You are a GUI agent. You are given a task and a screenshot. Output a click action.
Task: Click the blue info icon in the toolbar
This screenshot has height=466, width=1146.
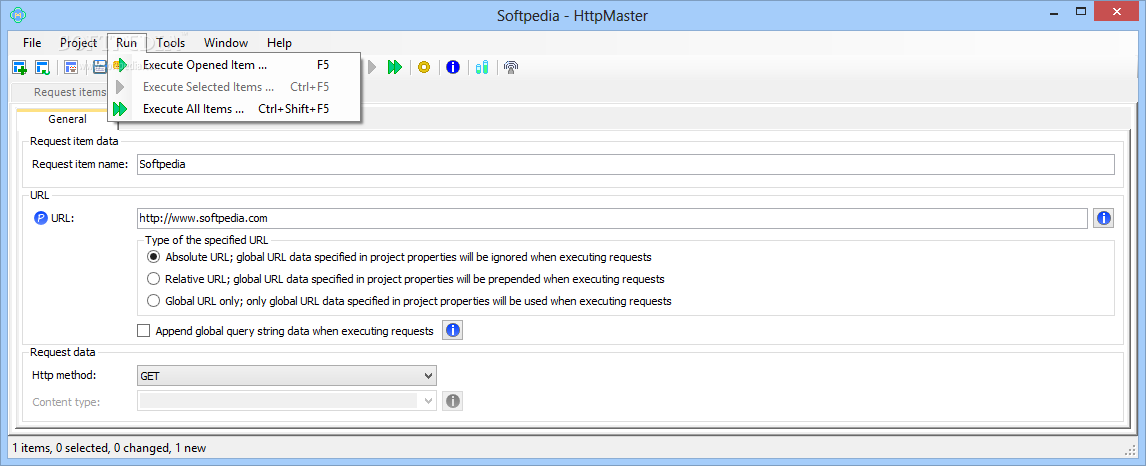[x=452, y=67]
